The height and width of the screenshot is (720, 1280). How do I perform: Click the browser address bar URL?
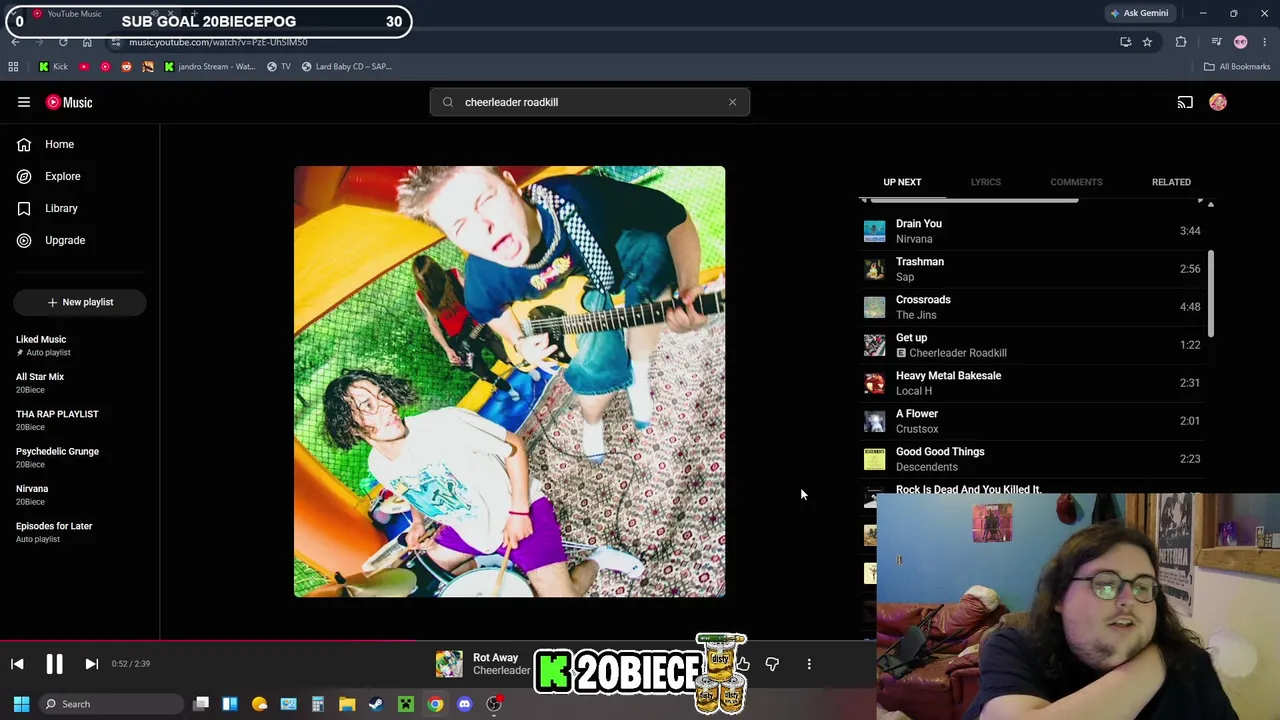click(x=218, y=42)
